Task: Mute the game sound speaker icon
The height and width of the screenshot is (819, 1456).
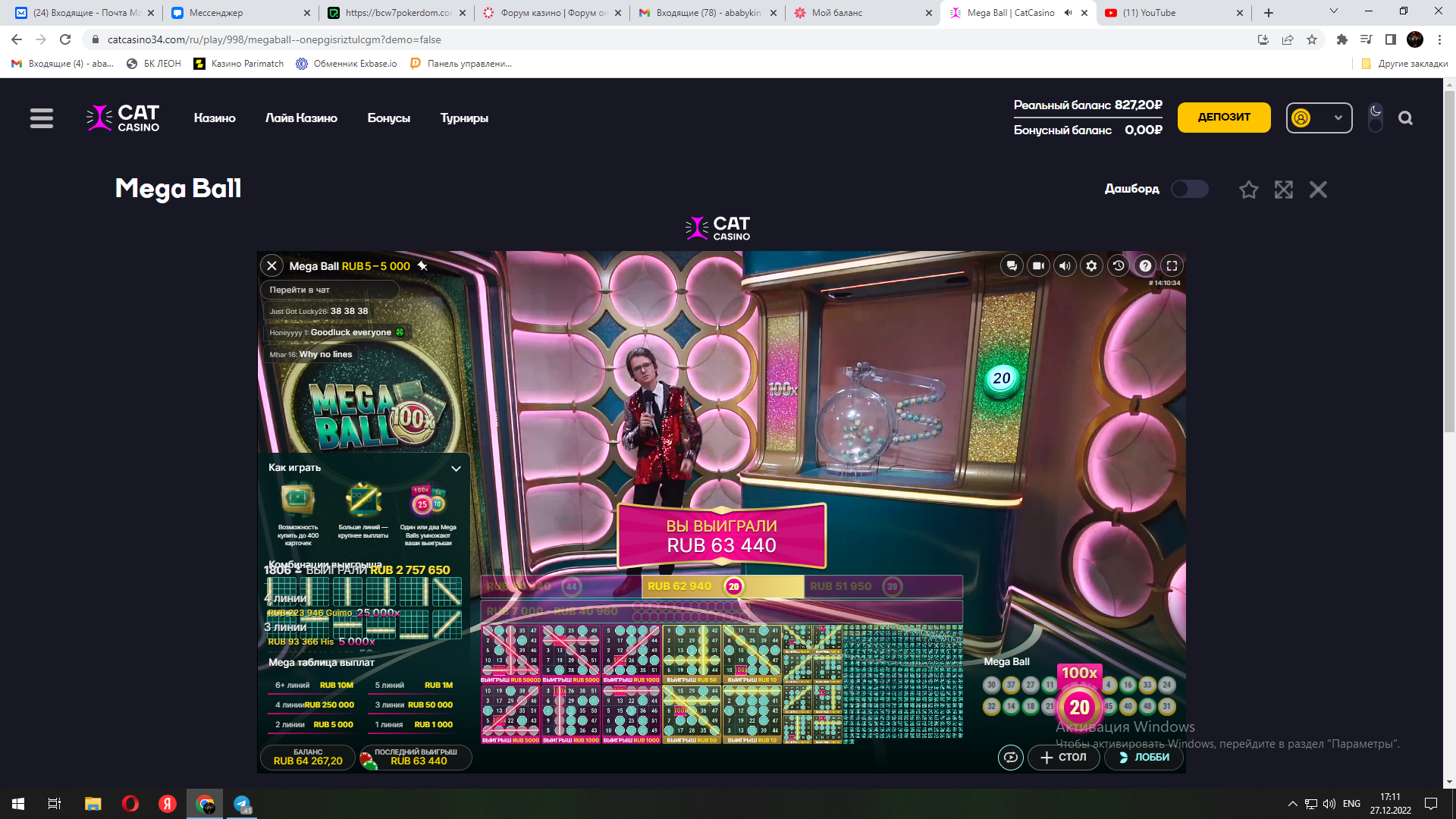Action: 1065,265
